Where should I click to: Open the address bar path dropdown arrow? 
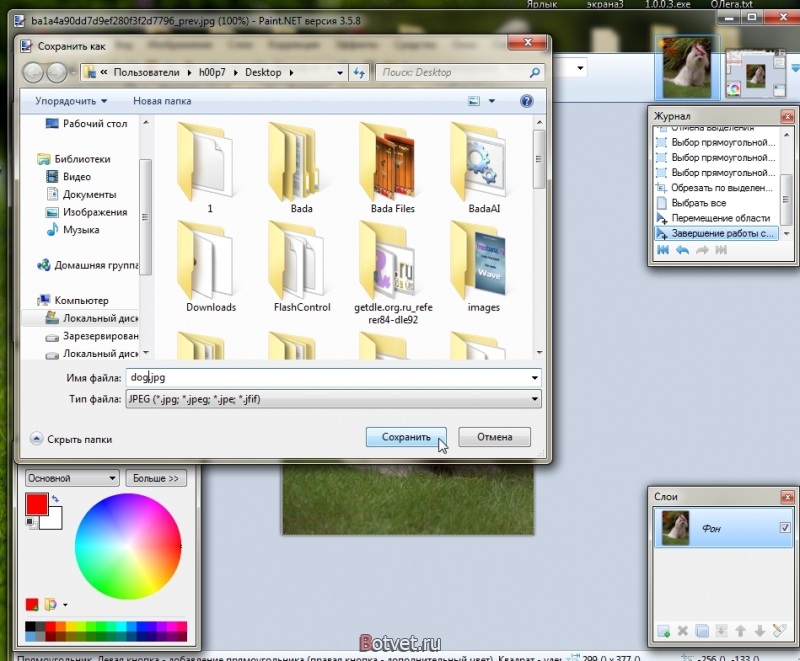click(340, 73)
